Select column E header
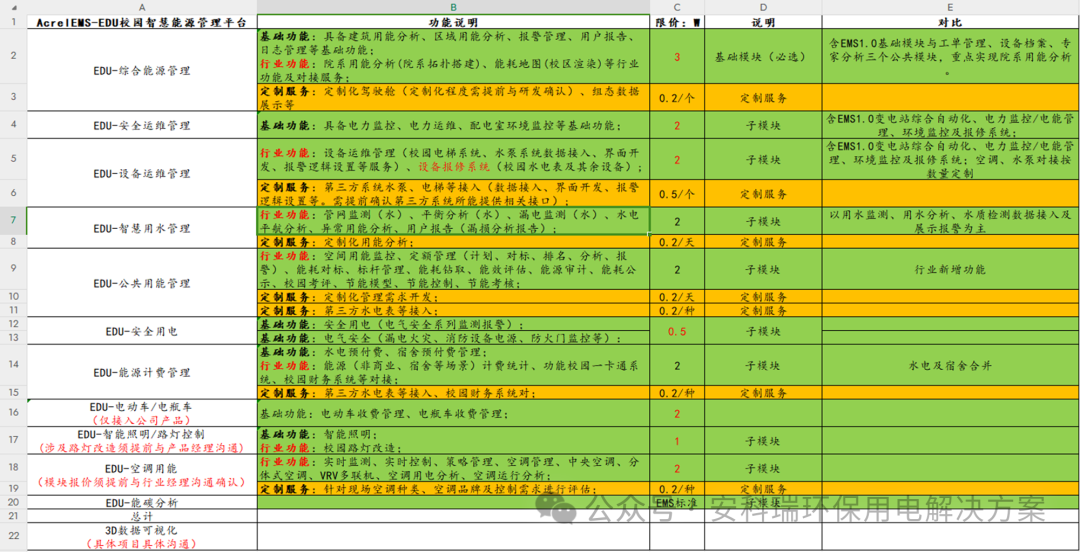1080x552 pixels. coord(950,6)
